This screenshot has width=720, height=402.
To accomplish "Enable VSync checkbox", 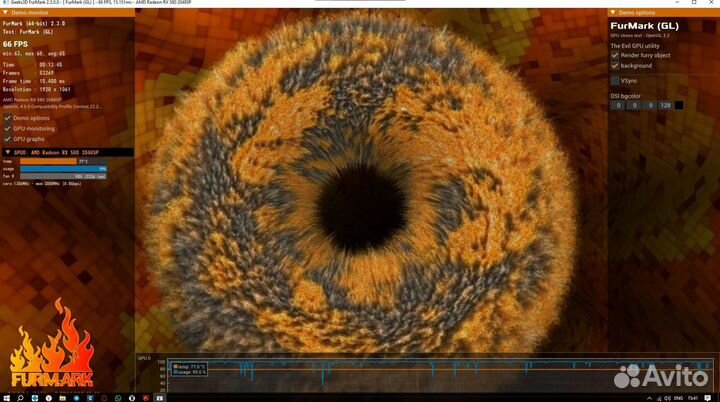I will pyautogui.click(x=615, y=80).
